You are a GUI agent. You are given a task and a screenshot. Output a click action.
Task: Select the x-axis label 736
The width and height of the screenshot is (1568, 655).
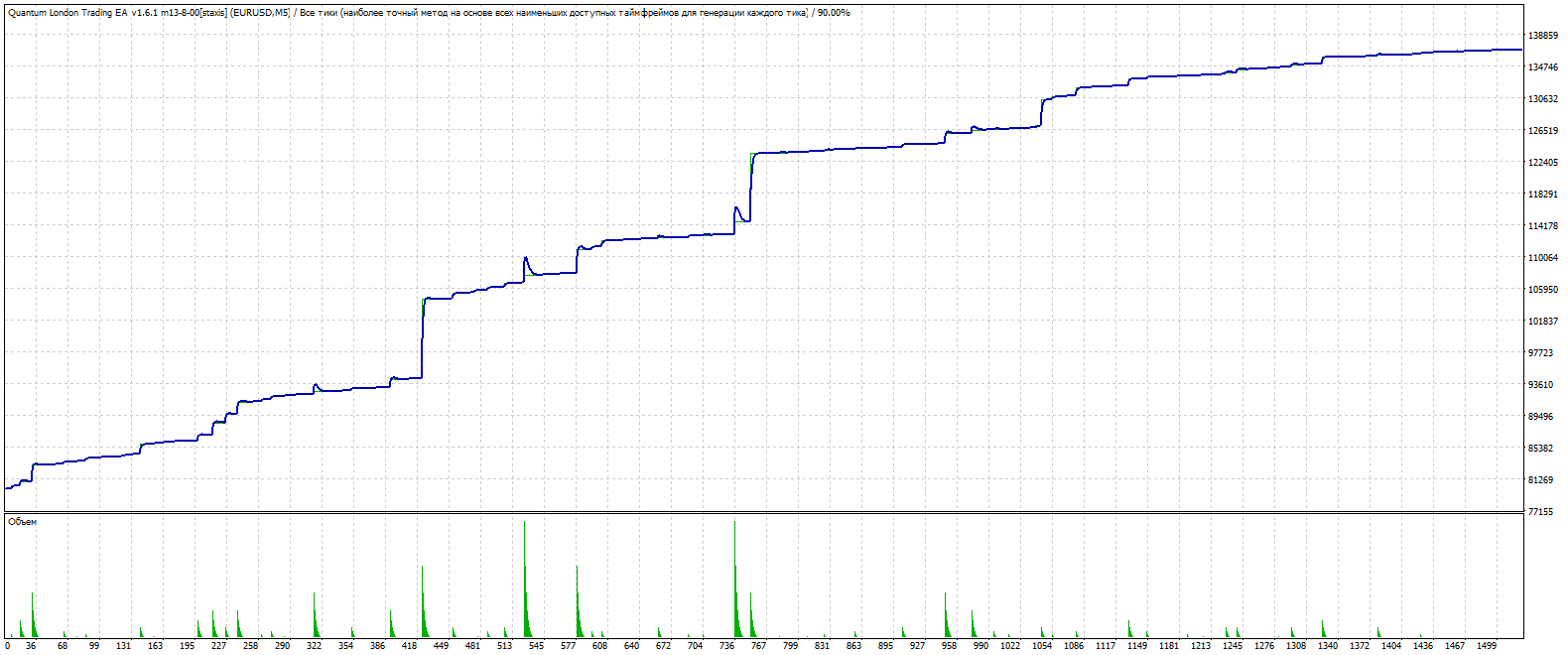click(726, 646)
